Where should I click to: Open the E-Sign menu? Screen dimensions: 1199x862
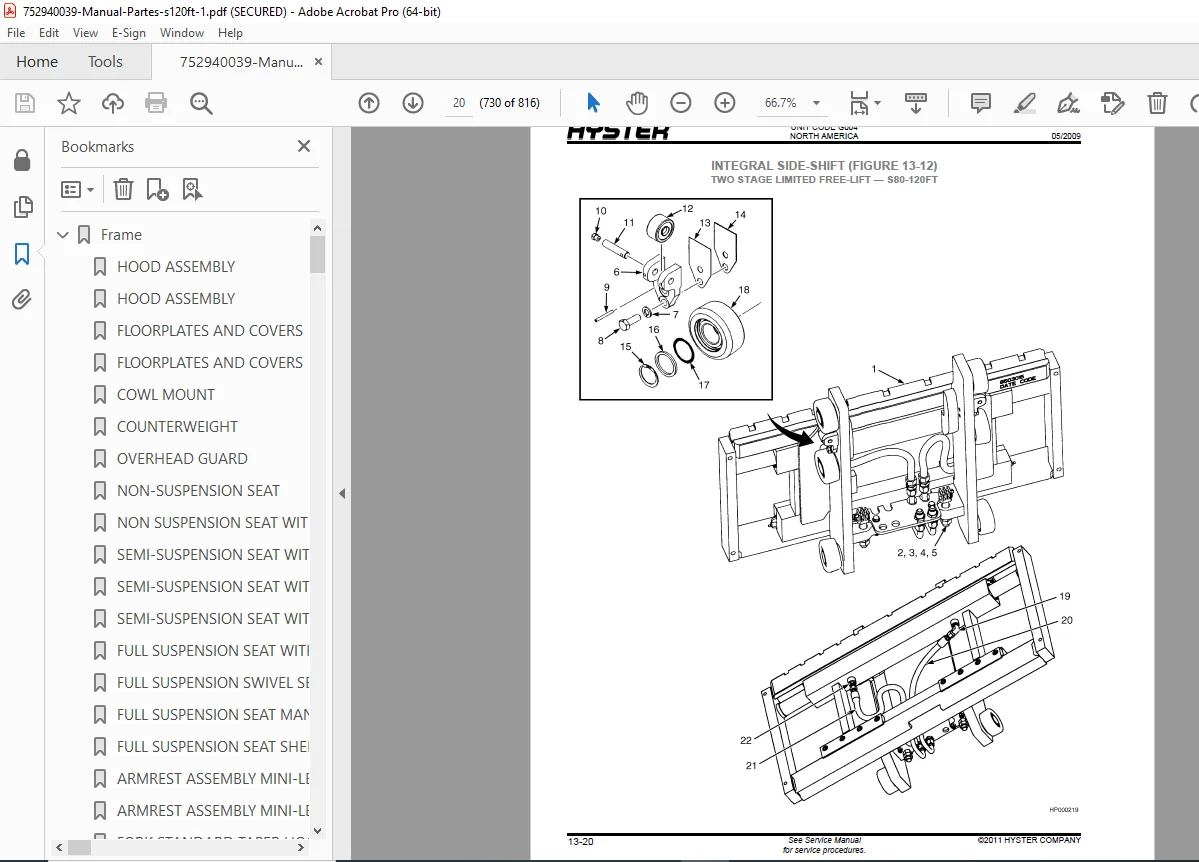pyautogui.click(x=128, y=33)
